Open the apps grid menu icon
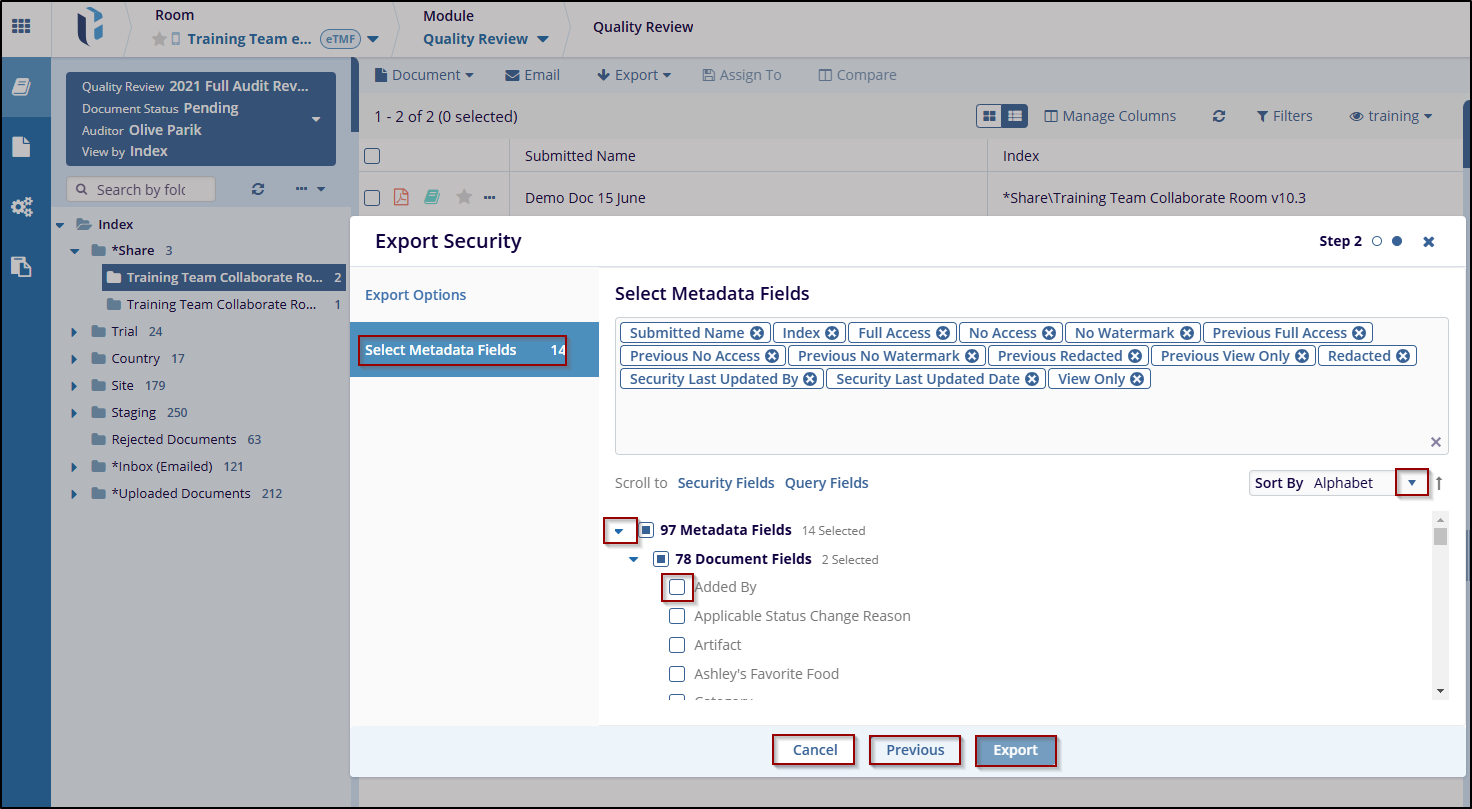The width and height of the screenshot is (1472, 809). [x=21, y=26]
